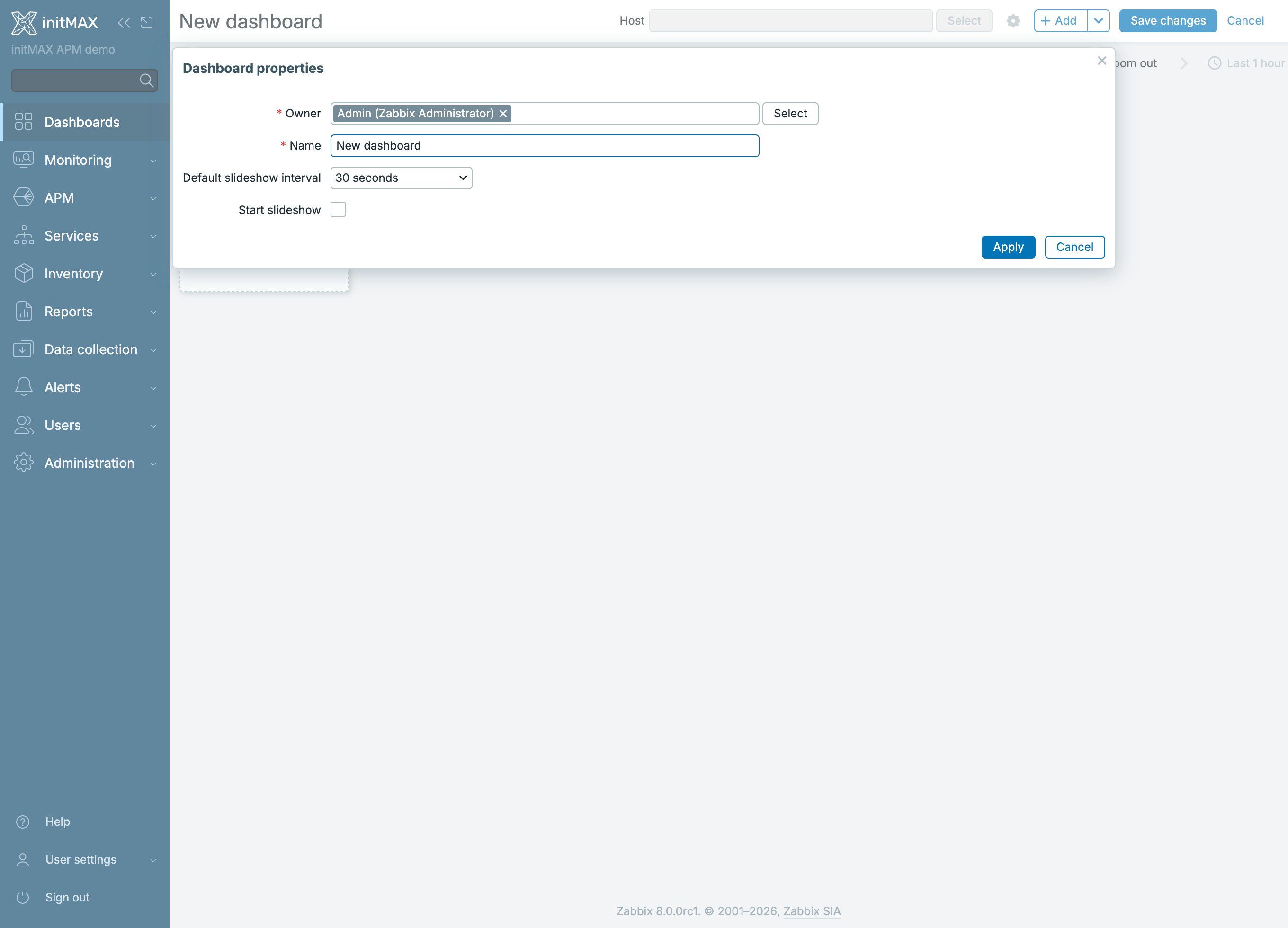Image resolution: width=1288 pixels, height=928 pixels.
Task: Expand the Administration menu chevron
Action: [x=153, y=464]
